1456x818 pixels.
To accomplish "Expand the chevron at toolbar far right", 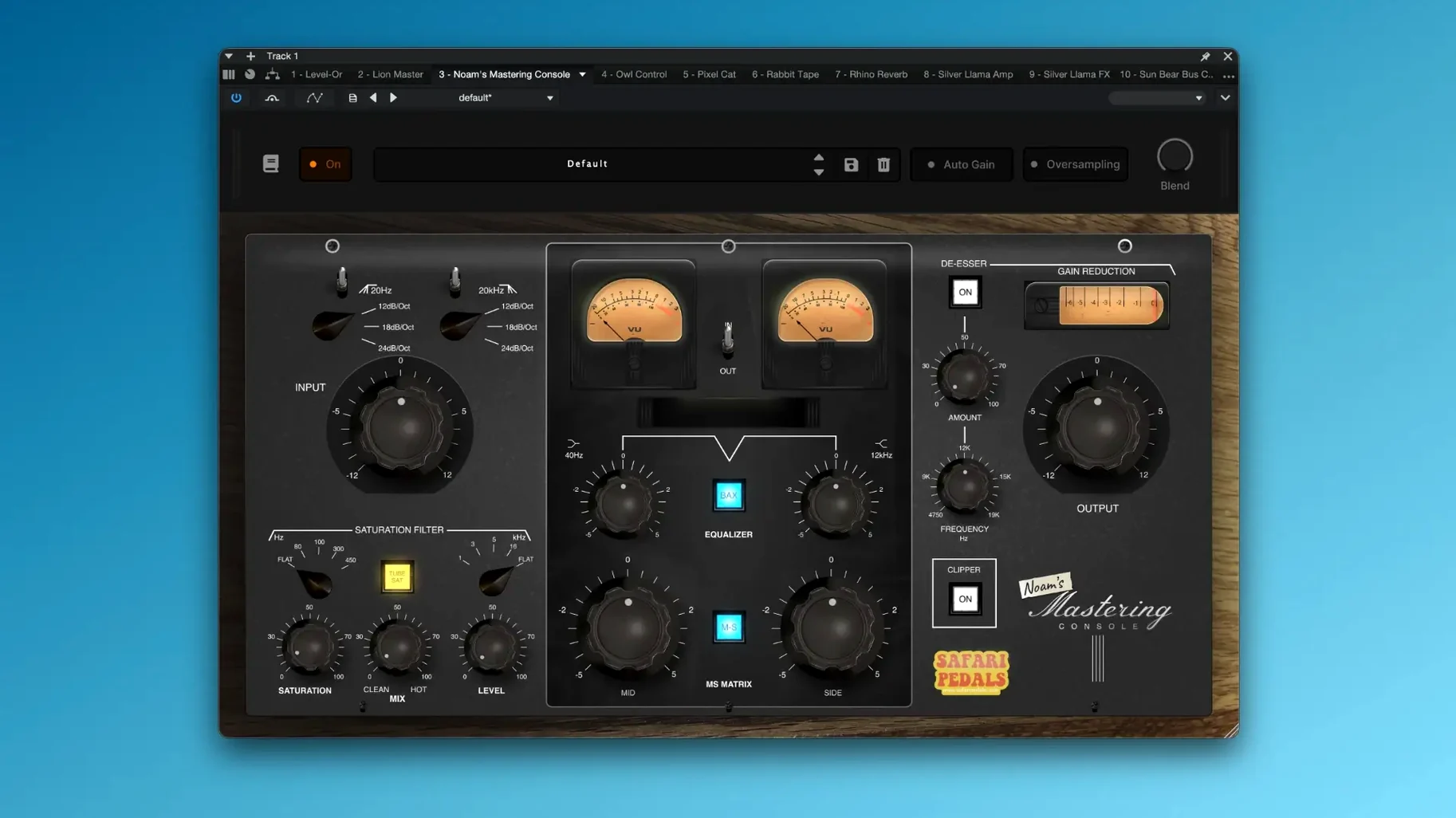I will [1225, 98].
